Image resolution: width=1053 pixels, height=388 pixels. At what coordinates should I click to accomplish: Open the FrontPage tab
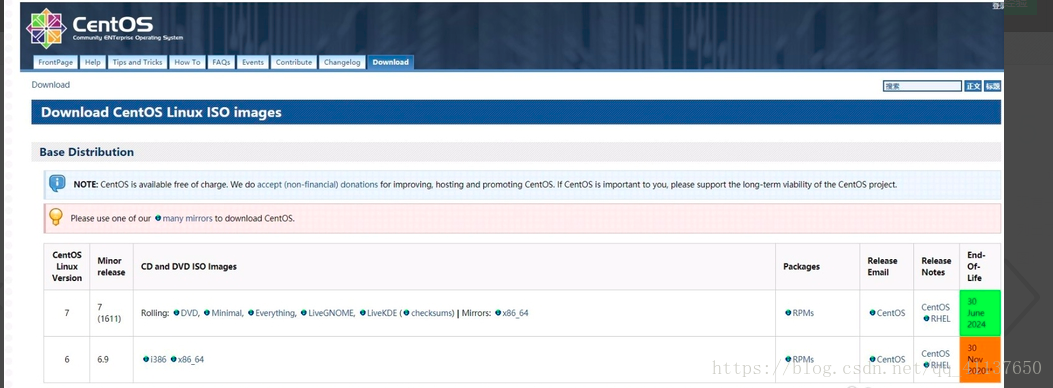[x=56, y=62]
